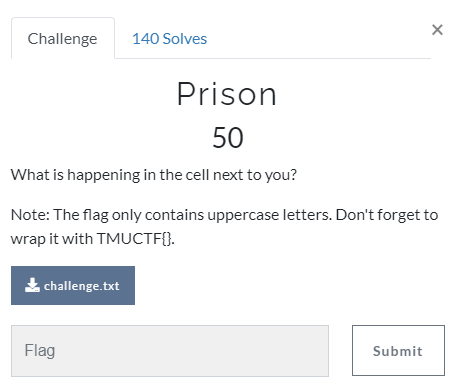View who solved via Solves tab

(x=169, y=39)
